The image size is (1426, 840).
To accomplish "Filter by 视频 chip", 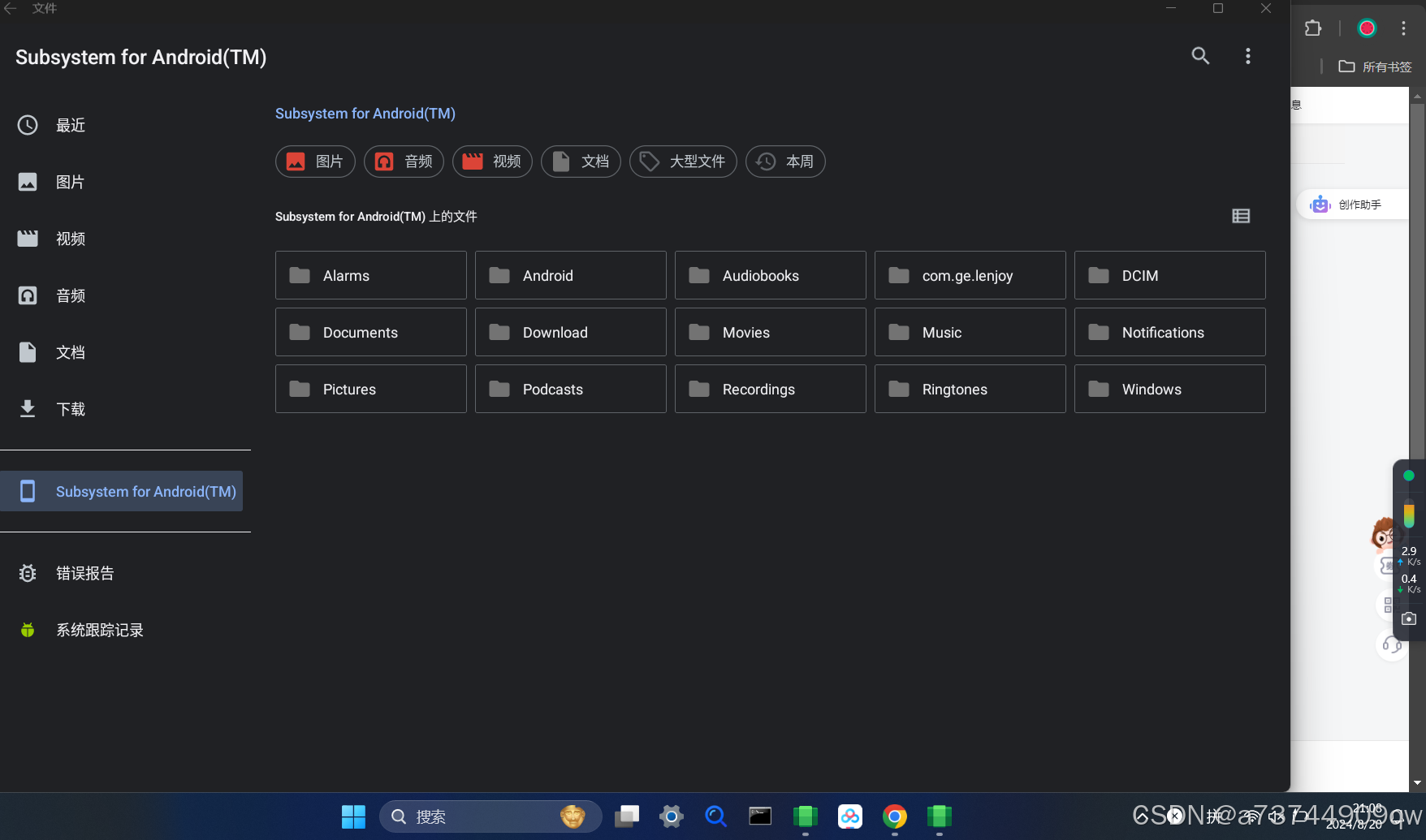I will tap(492, 162).
